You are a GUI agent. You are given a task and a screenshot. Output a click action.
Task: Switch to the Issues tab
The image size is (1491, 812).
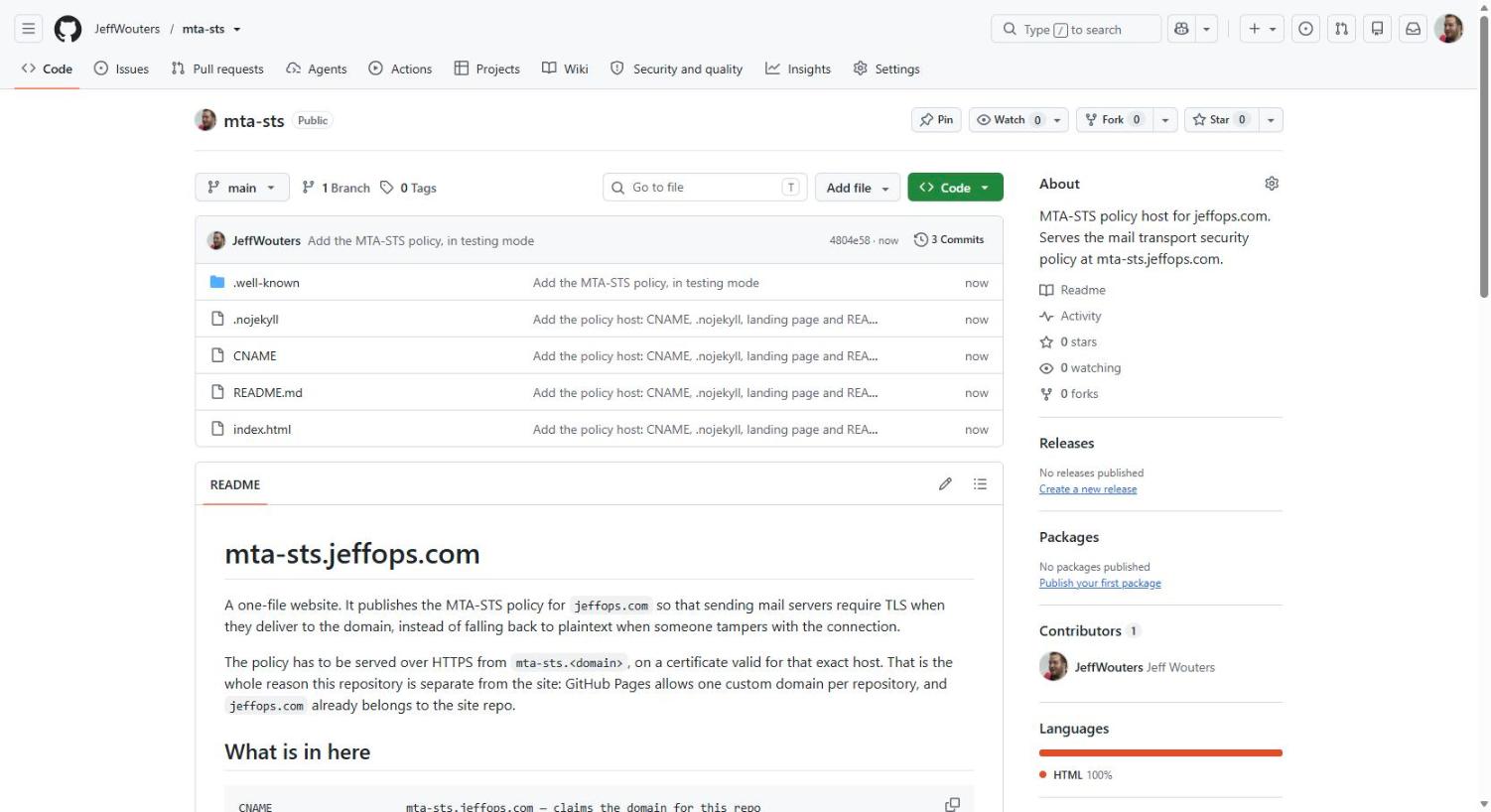[x=121, y=68]
